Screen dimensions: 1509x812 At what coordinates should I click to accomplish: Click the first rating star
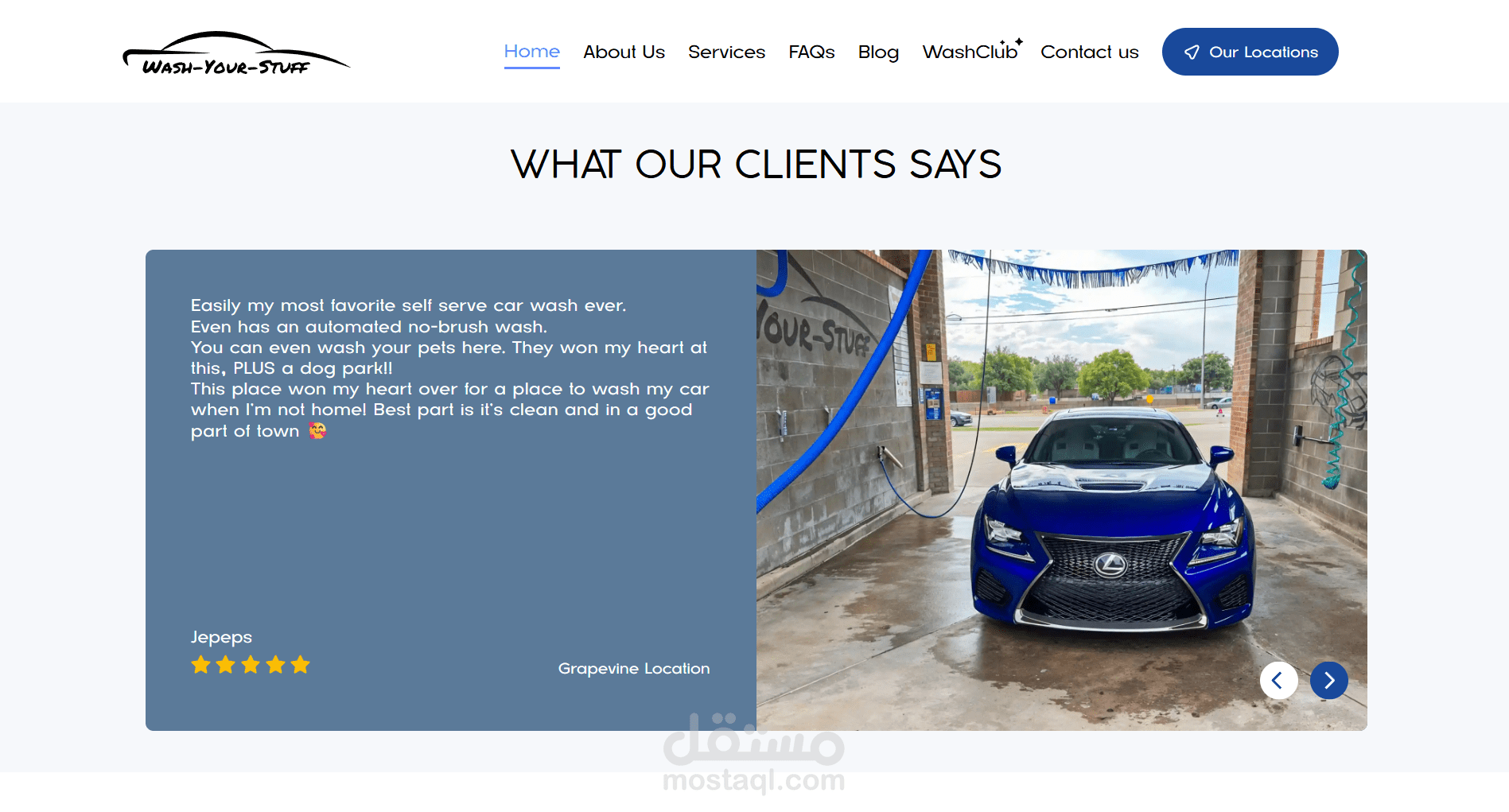pos(201,665)
